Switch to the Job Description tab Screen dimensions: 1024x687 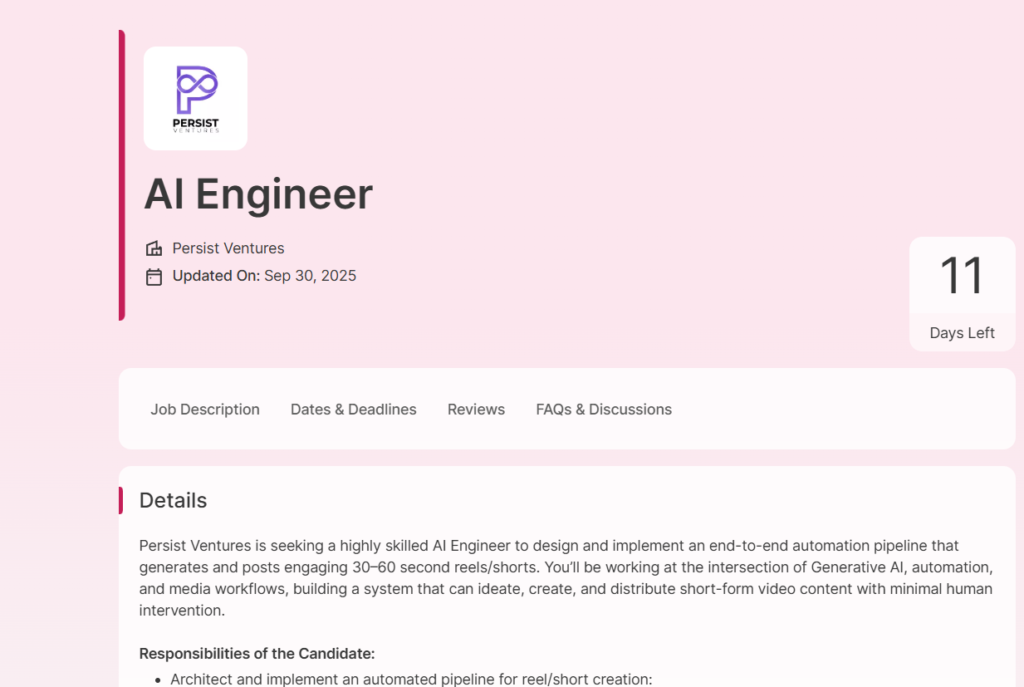[205, 409]
